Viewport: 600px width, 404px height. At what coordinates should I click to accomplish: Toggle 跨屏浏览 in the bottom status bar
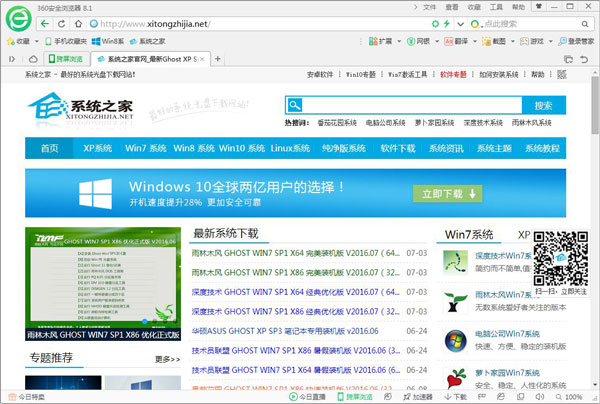[x=355, y=397]
